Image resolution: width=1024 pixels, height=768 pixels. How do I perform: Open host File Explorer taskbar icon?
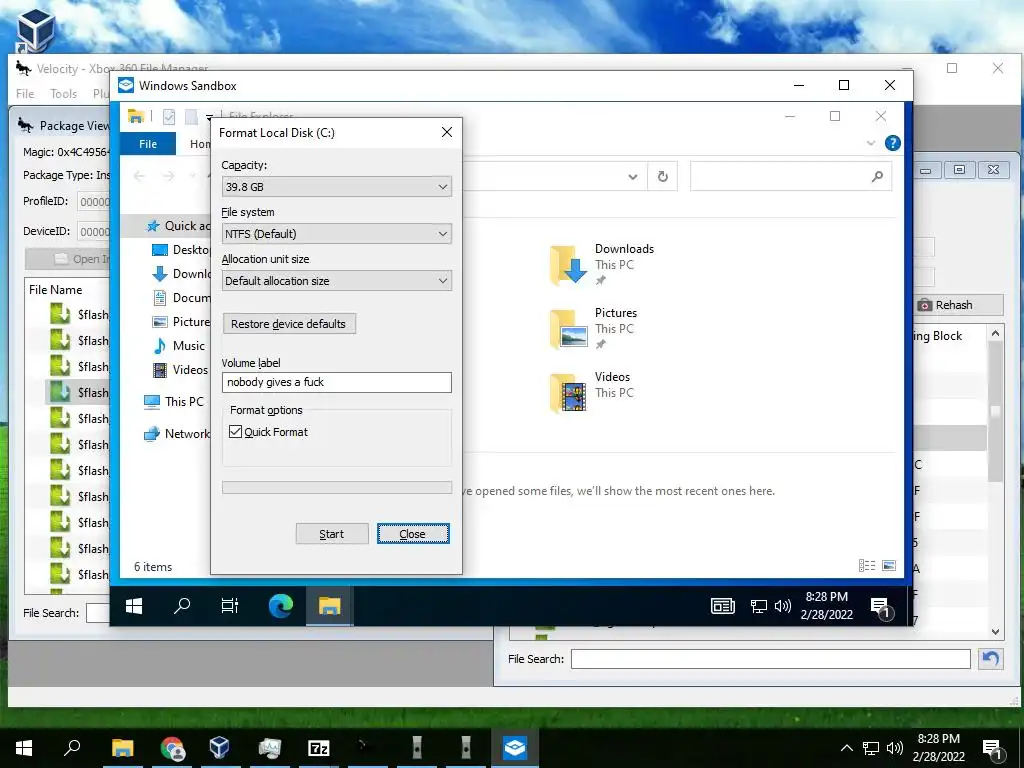click(x=122, y=748)
